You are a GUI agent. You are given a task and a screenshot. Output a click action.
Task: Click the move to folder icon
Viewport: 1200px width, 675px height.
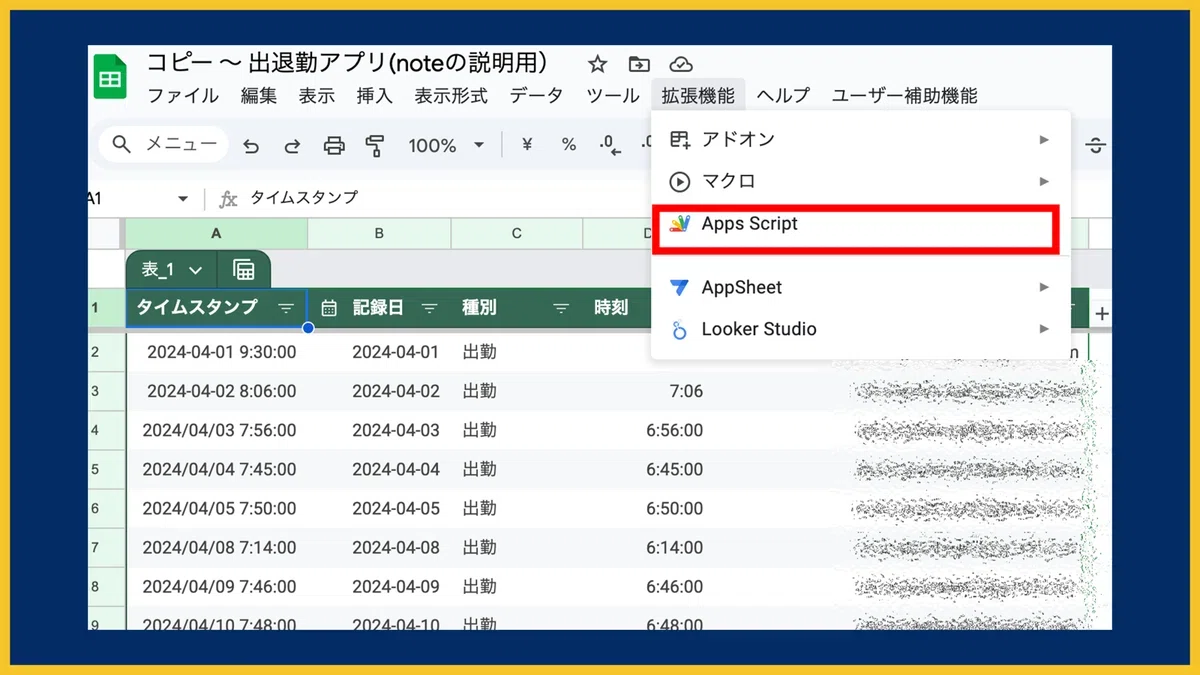pos(638,64)
